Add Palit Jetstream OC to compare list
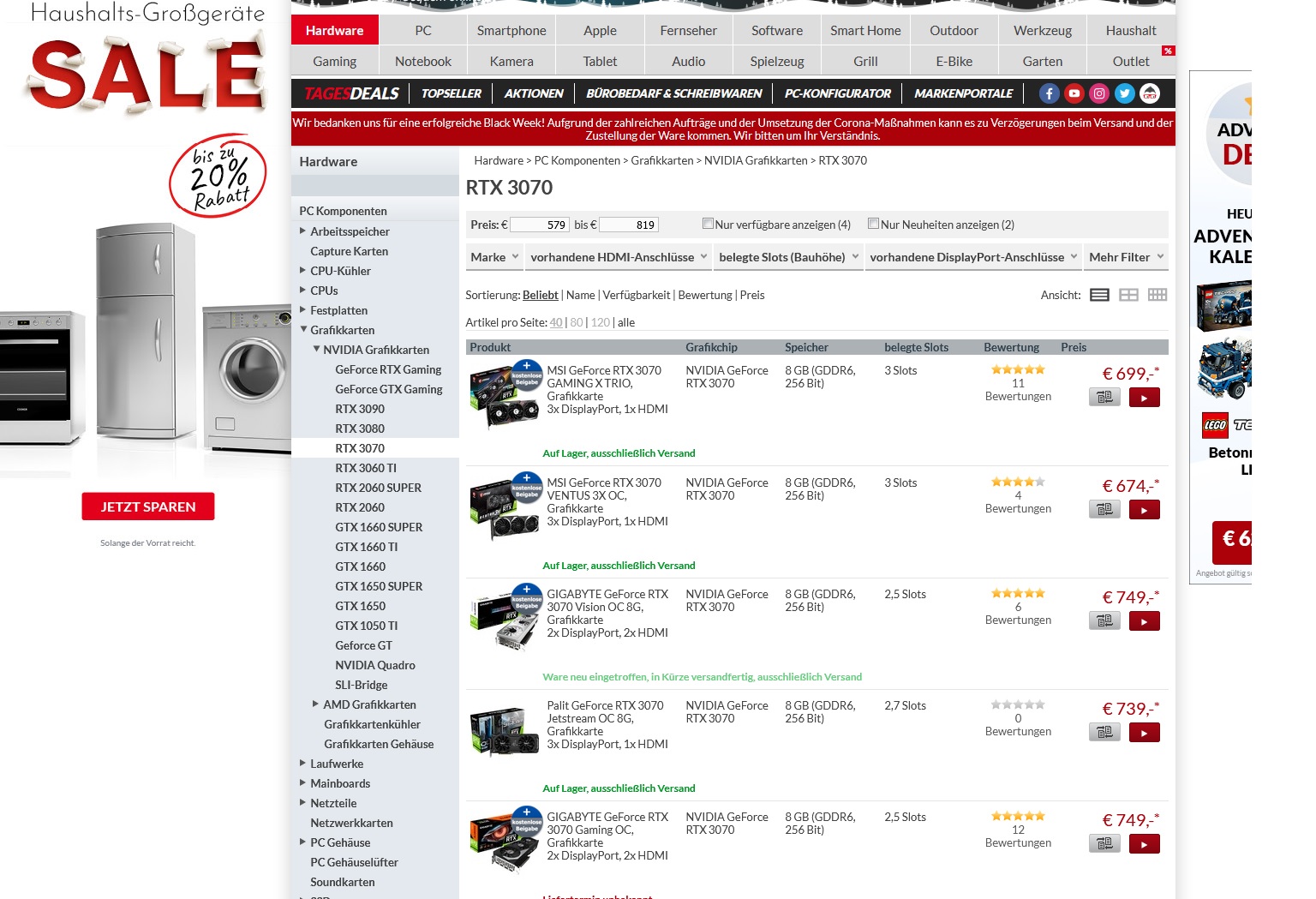This screenshot has width=1316, height=899. pos(1104,733)
